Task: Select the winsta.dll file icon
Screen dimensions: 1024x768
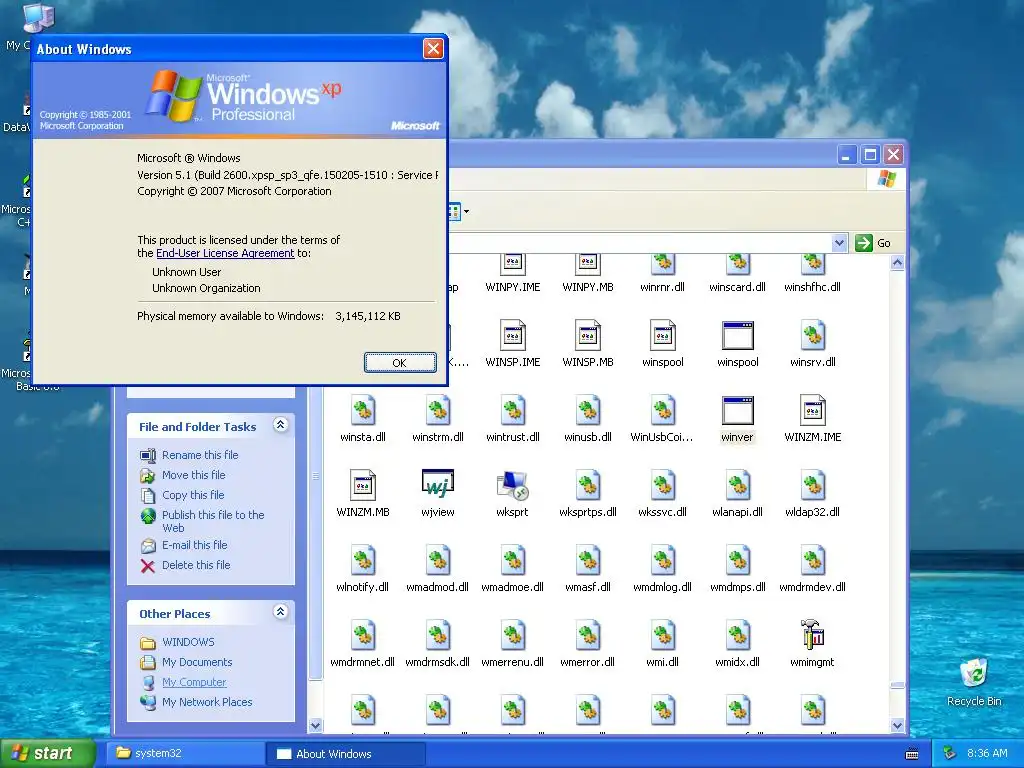Action: pos(363,411)
